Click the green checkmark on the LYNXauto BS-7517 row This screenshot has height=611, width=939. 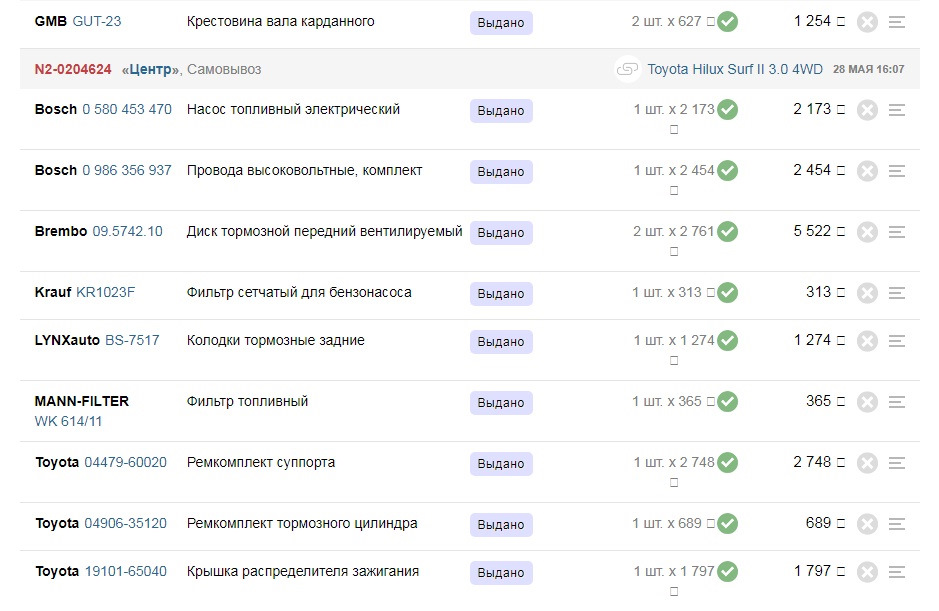point(728,341)
